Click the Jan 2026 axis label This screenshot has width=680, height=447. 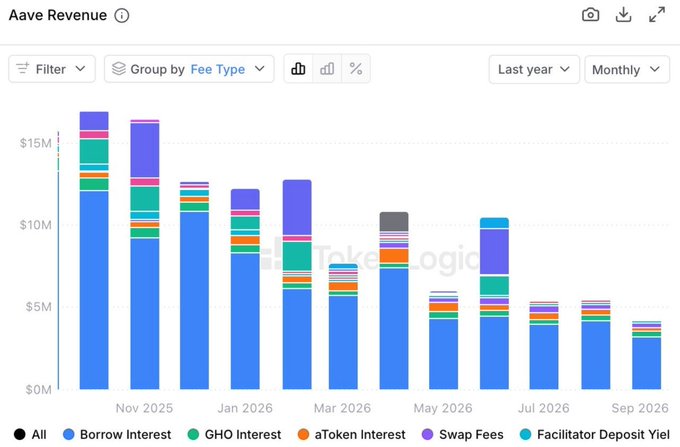coord(245,408)
